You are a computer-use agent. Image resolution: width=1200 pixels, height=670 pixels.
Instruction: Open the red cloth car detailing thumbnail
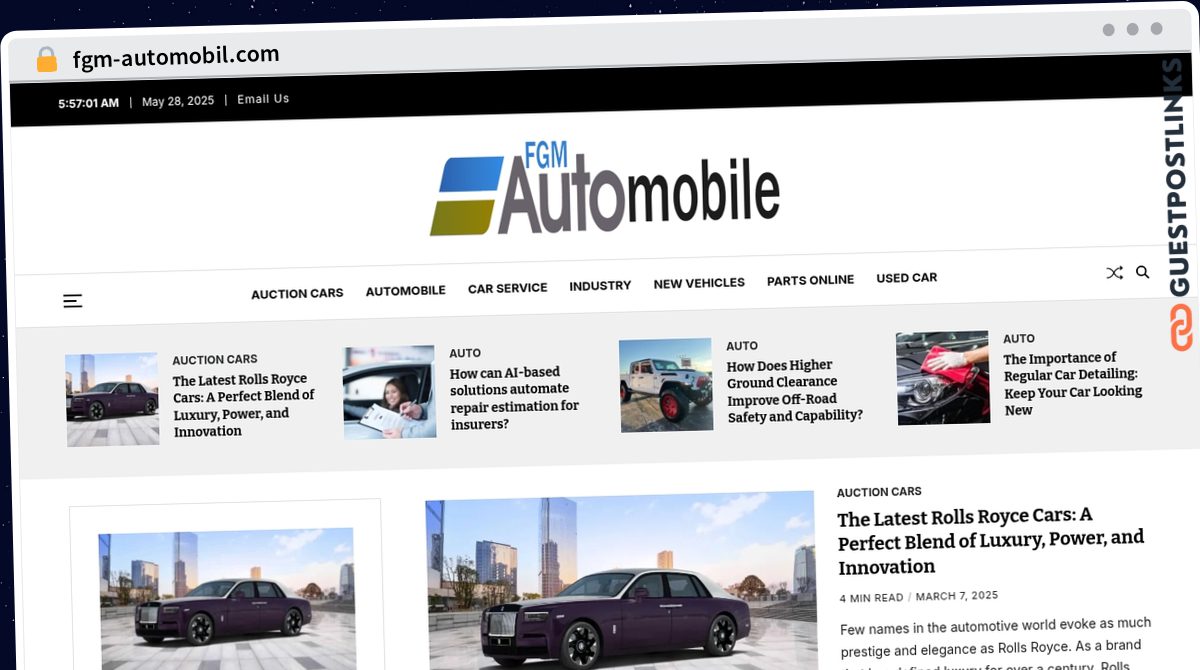click(943, 378)
